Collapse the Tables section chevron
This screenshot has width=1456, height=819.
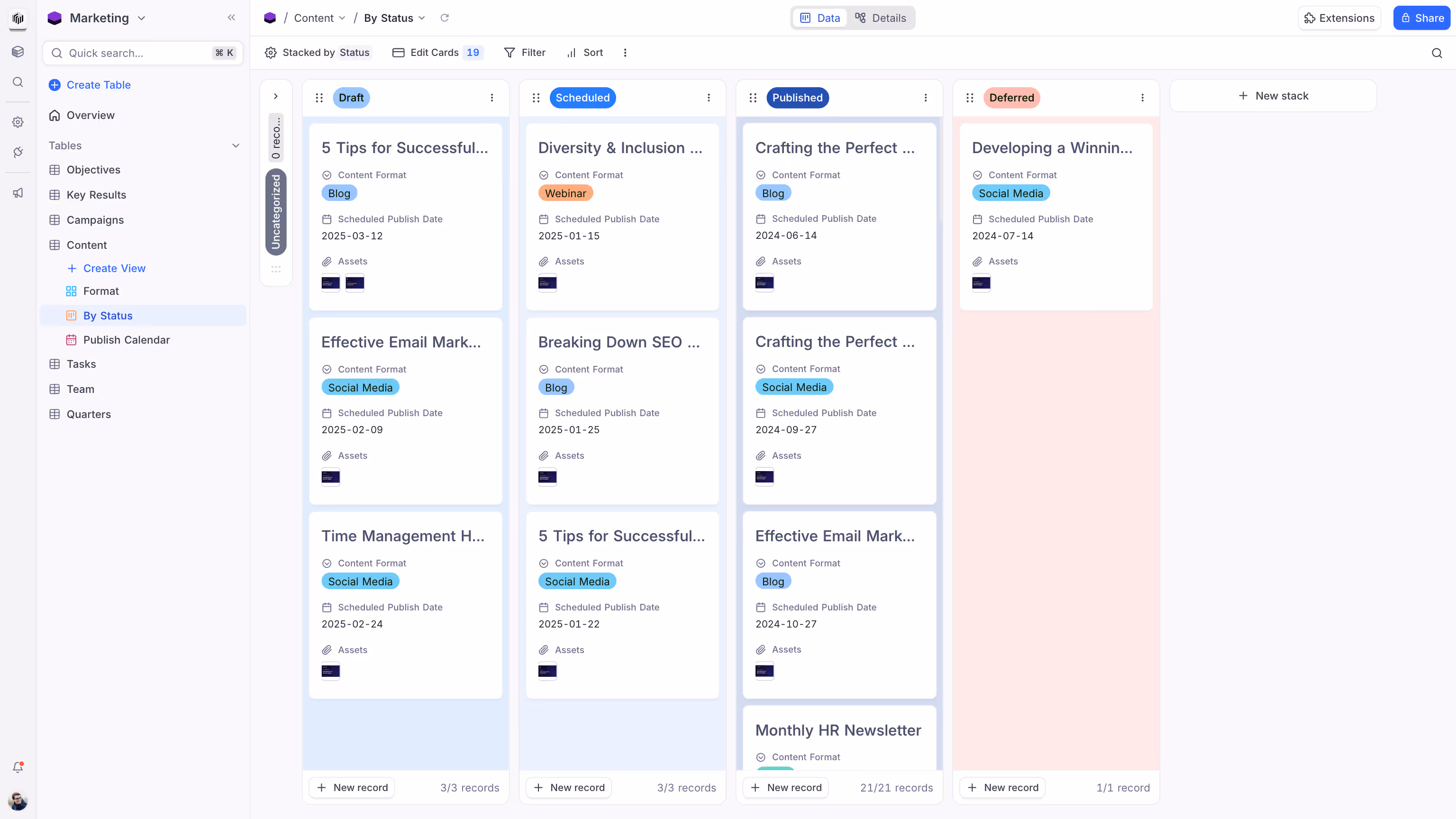coord(236,145)
